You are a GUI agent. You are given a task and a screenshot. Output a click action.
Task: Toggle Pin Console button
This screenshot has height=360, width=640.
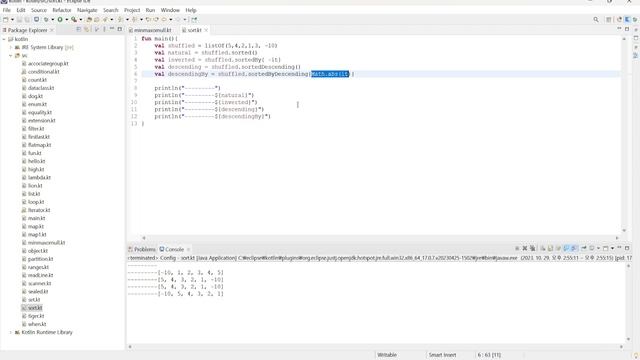[x=584, y=248]
